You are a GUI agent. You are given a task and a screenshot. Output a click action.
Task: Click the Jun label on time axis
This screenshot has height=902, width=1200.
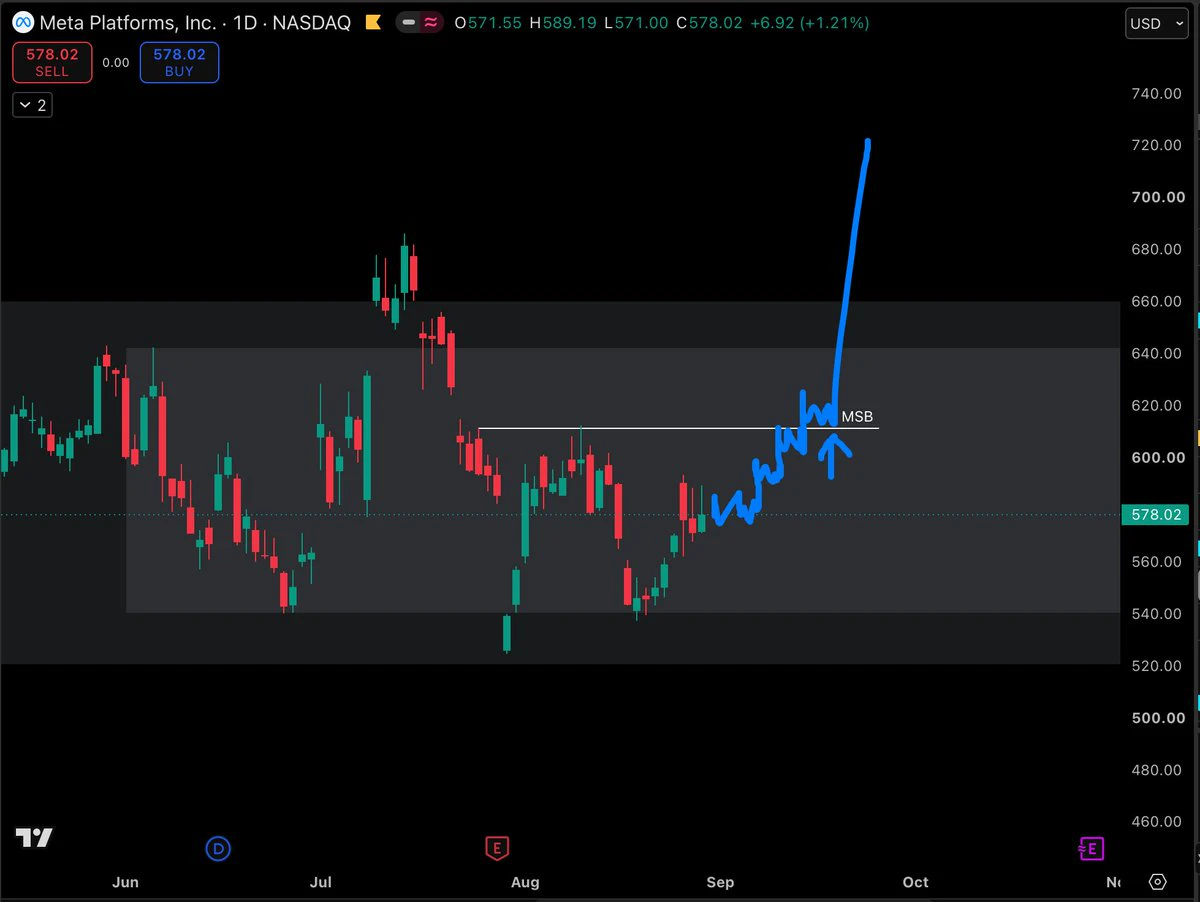[125, 882]
